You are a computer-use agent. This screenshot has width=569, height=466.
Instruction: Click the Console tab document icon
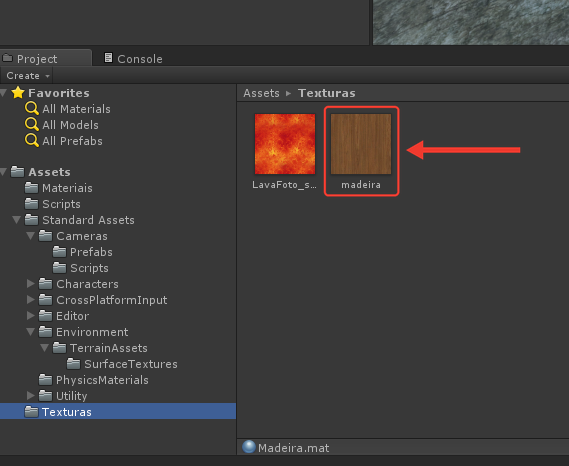(108, 58)
